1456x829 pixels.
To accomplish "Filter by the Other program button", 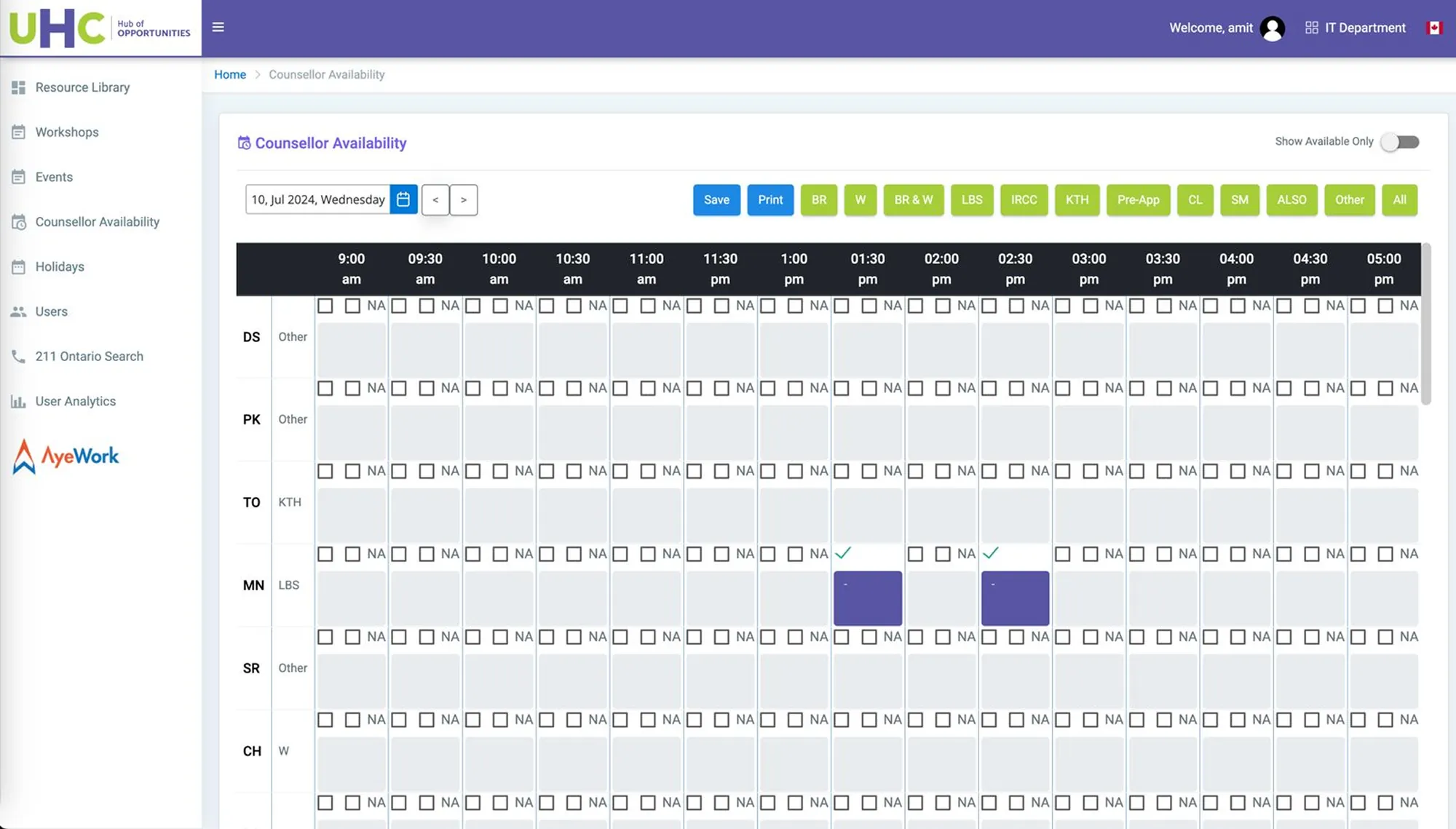I will pyautogui.click(x=1349, y=200).
